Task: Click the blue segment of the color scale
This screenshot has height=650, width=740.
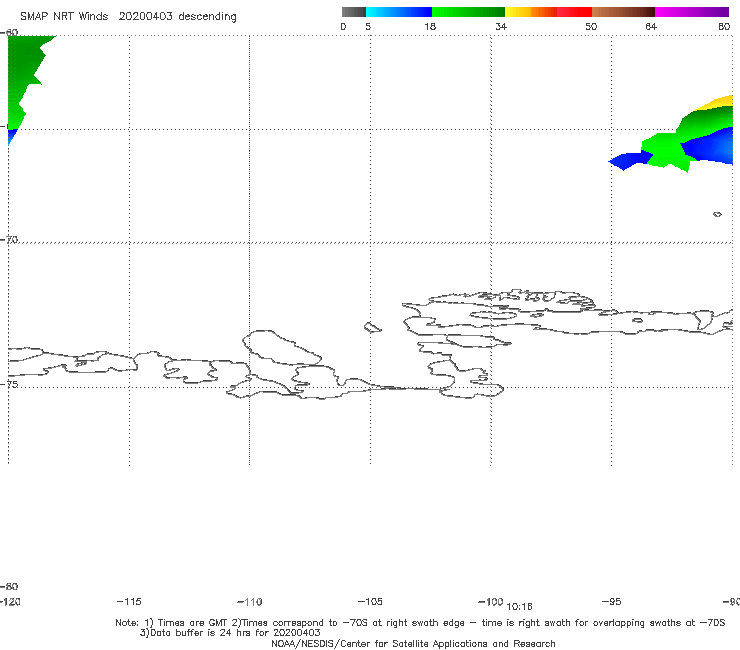Action: pos(399,12)
